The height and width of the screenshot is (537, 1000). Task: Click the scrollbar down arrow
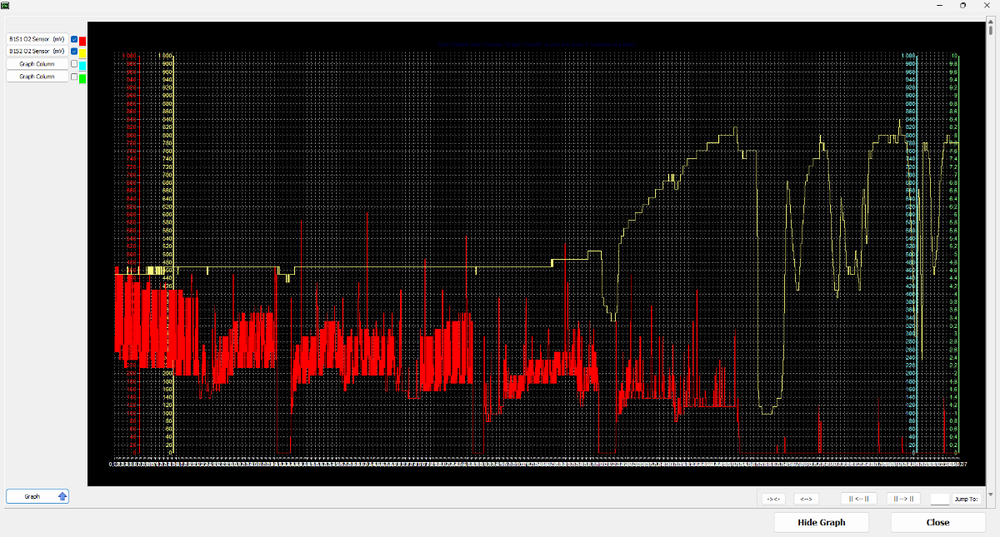tap(990, 494)
